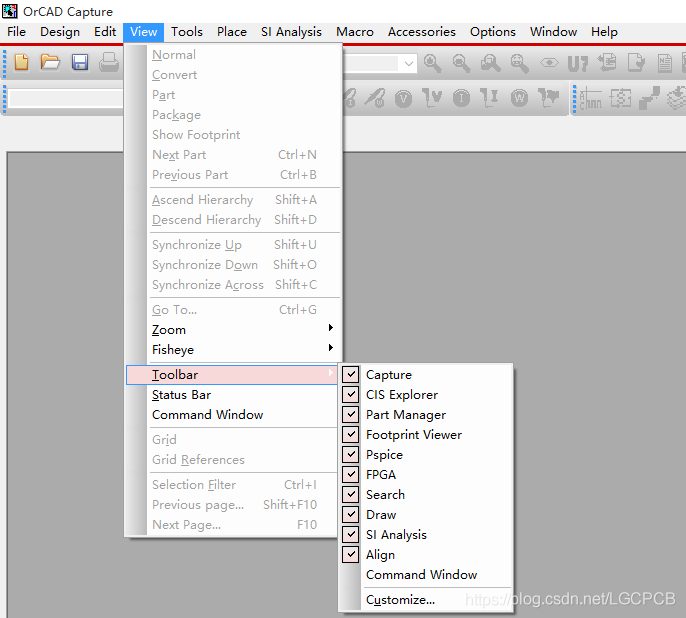
Task: Open the Accessories menu
Action: [x=422, y=32]
